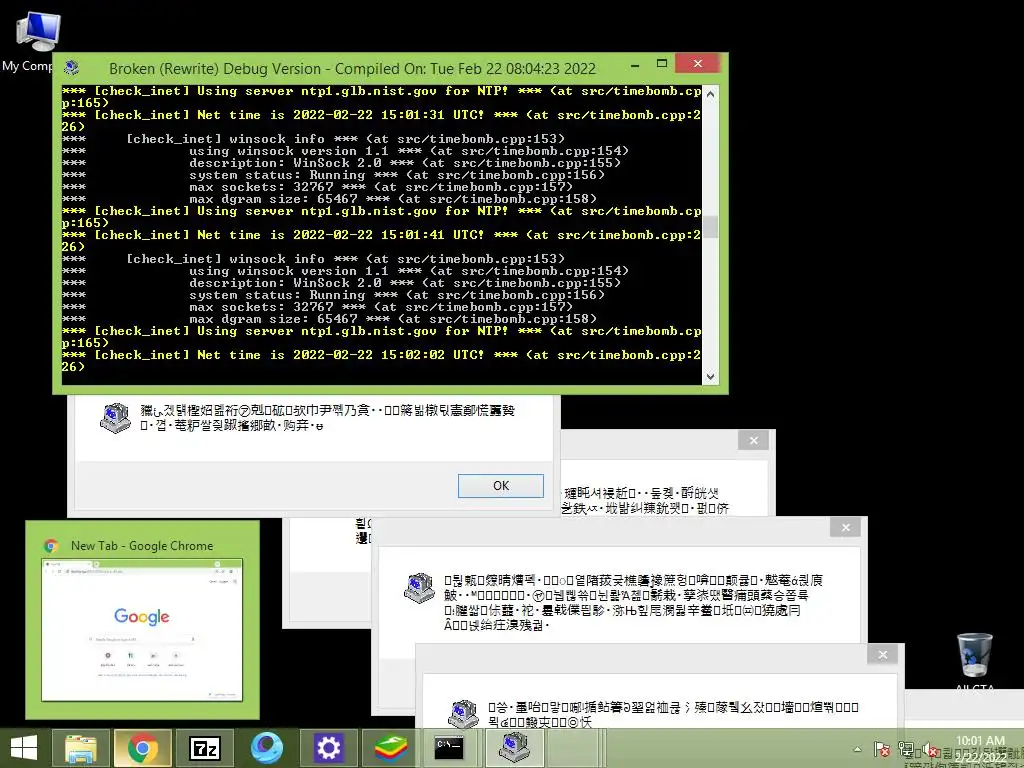Open the debug console window system menu icon
The width and height of the screenshot is (1024, 768).
[x=72, y=68]
